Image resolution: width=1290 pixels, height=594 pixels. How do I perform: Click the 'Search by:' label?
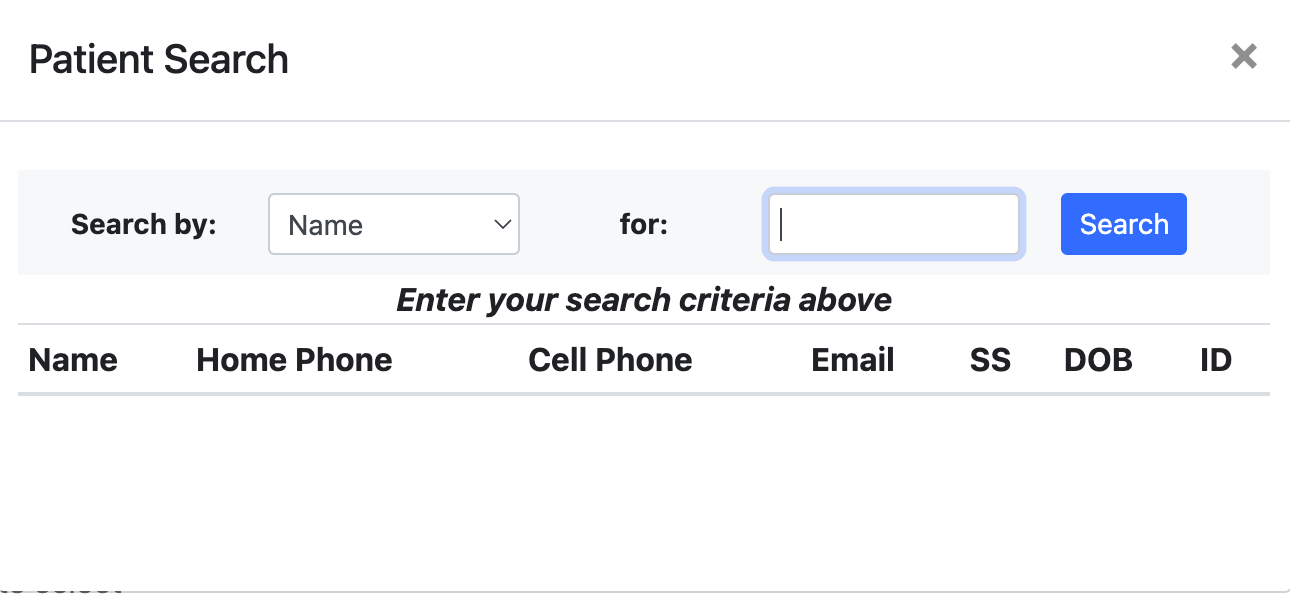[143, 224]
